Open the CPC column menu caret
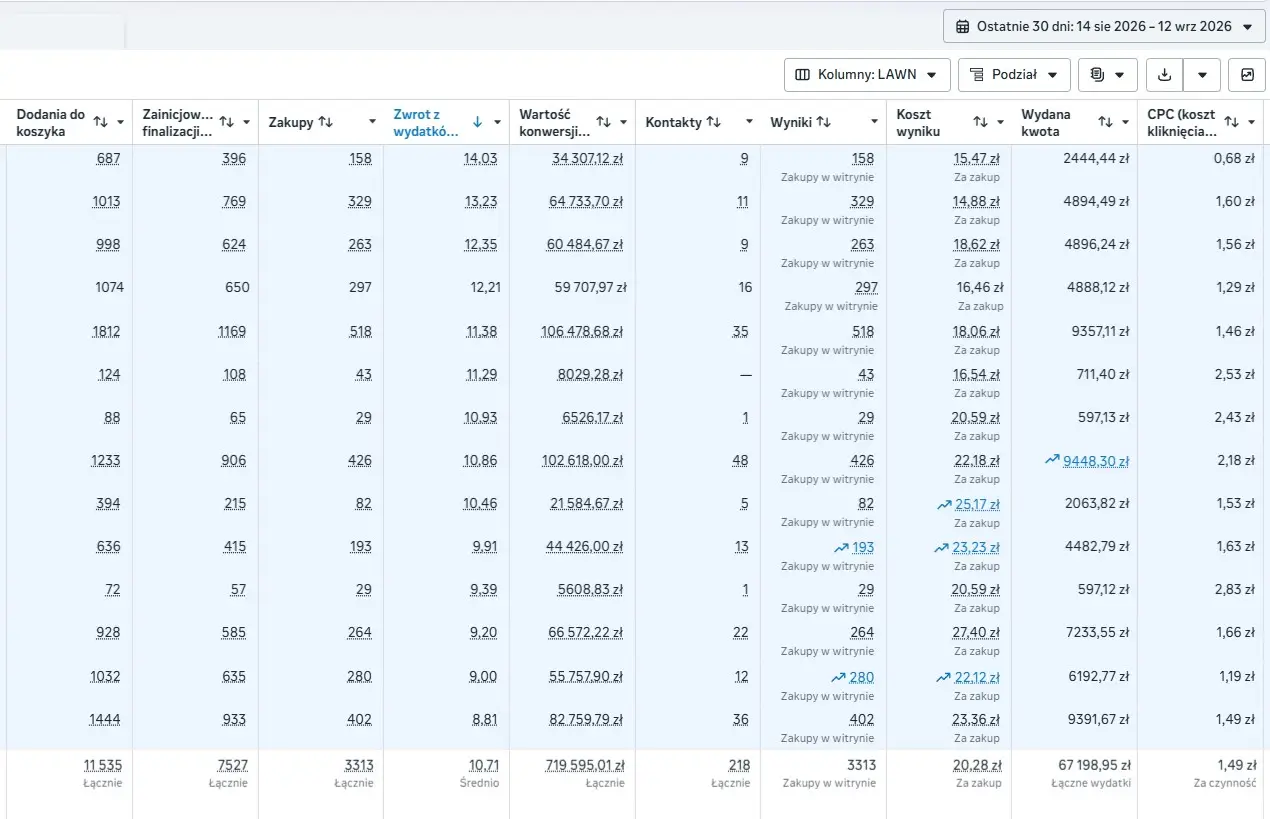Viewport: 1270px width, 819px height. click(1251, 122)
